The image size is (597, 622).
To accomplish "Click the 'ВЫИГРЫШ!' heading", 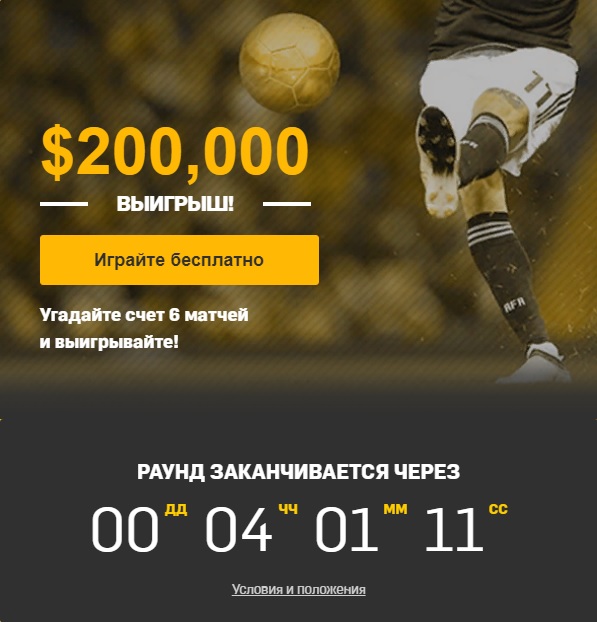I will click(x=175, y=204).
